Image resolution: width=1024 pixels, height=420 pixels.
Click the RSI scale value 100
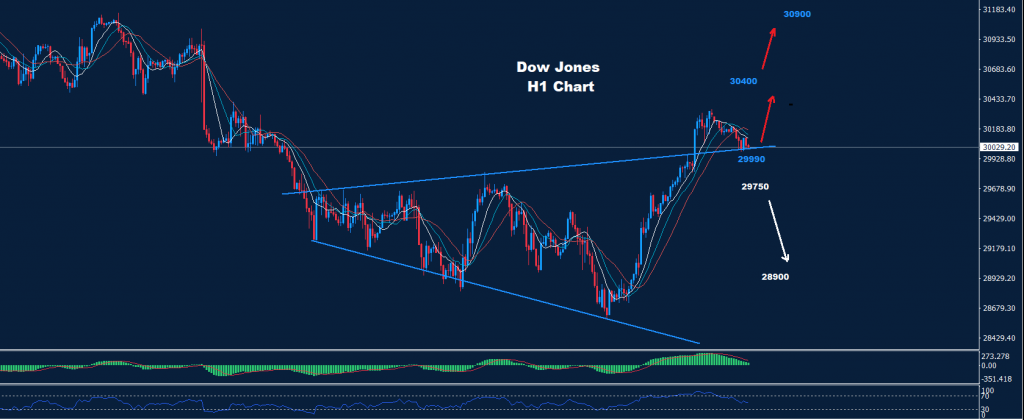tap(989, 390)
